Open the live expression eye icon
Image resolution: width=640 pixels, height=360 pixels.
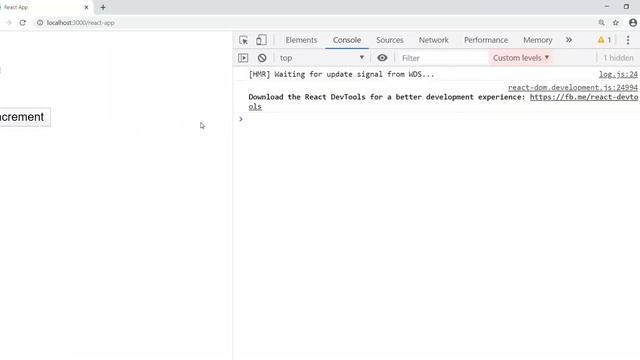click(382, 58)
